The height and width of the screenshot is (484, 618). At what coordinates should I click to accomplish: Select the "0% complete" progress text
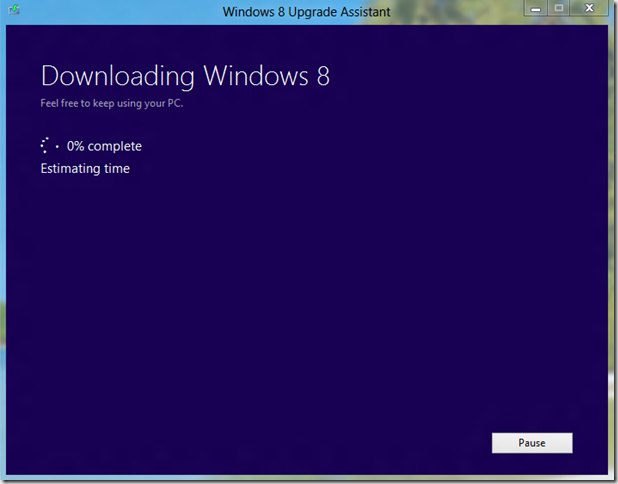(x=104, y=146)
